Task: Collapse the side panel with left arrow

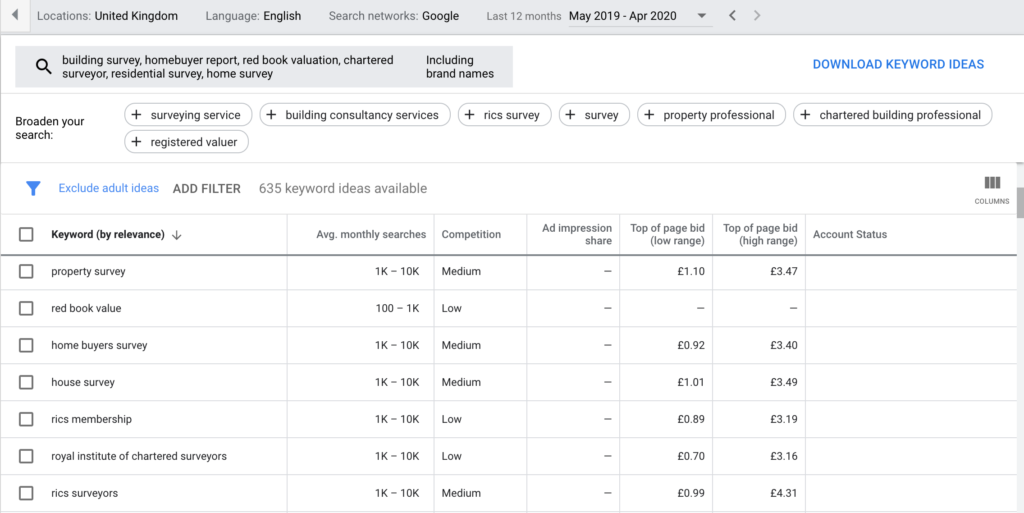Action: point(15,16)
